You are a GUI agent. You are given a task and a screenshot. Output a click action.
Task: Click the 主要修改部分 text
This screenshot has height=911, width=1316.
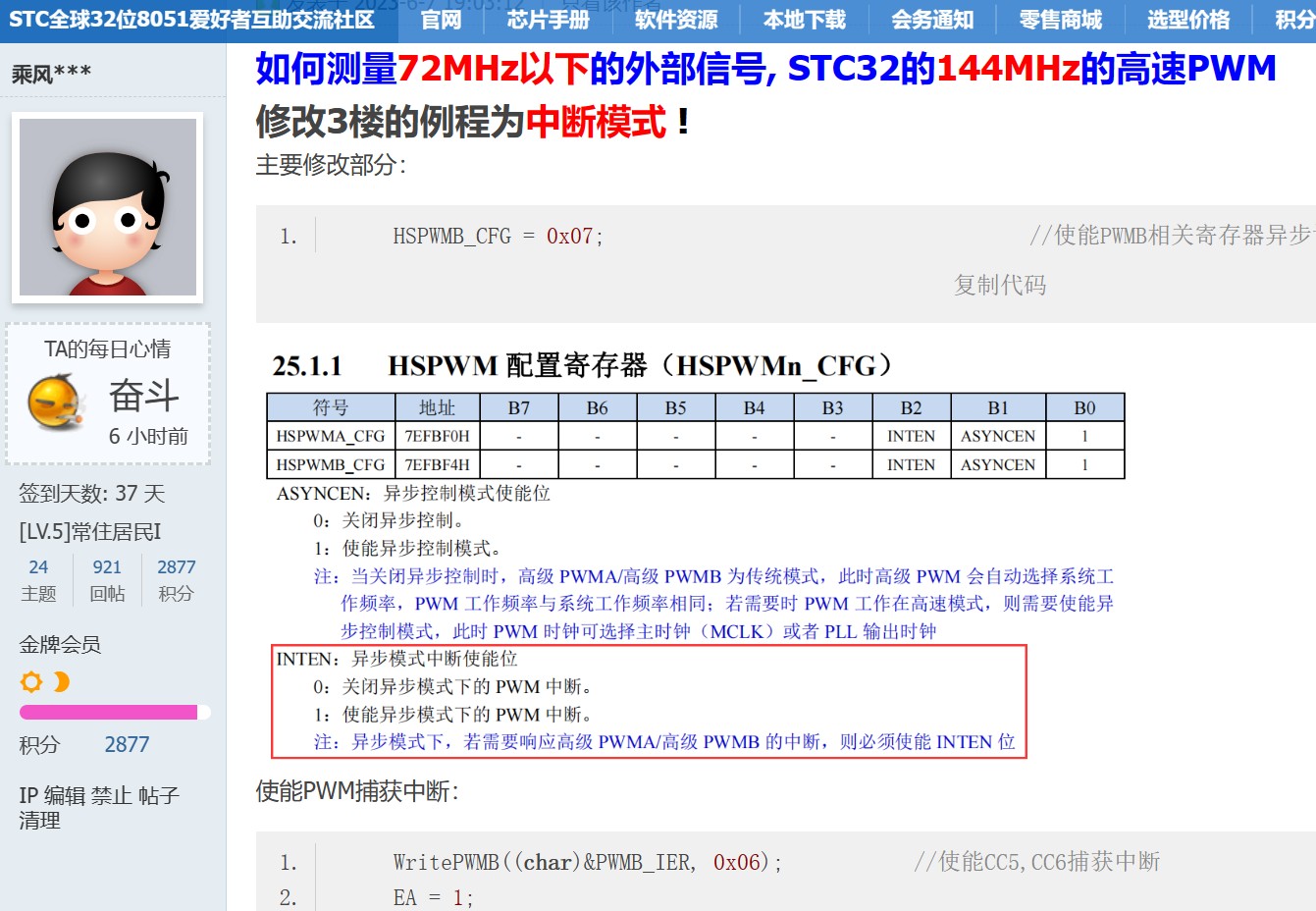[x=331, y=165]
